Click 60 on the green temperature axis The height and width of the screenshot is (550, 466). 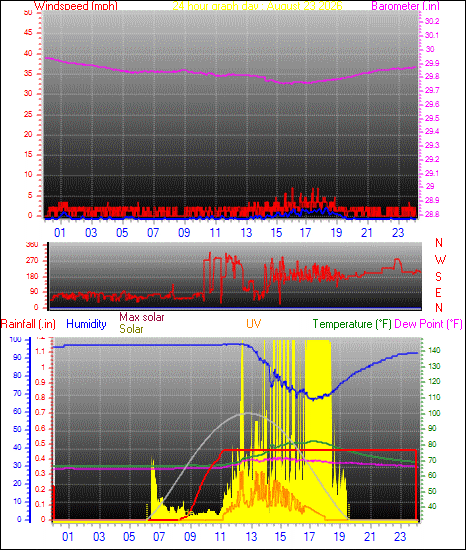pos(432,475)
